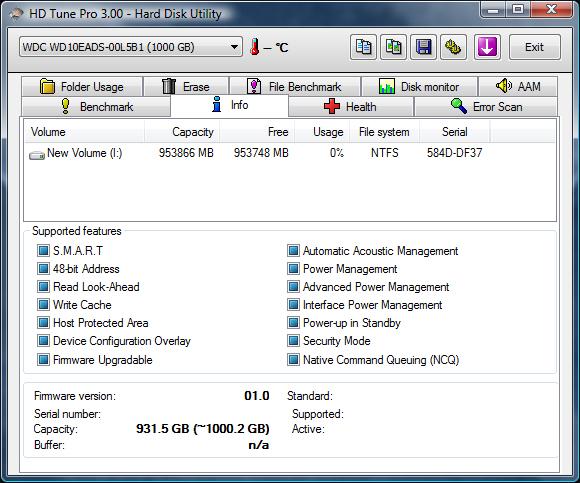Toggle the Interface Power Management checkbox
Image resolution: width=580 pixels, height=483 pixels.
point(293,305)
